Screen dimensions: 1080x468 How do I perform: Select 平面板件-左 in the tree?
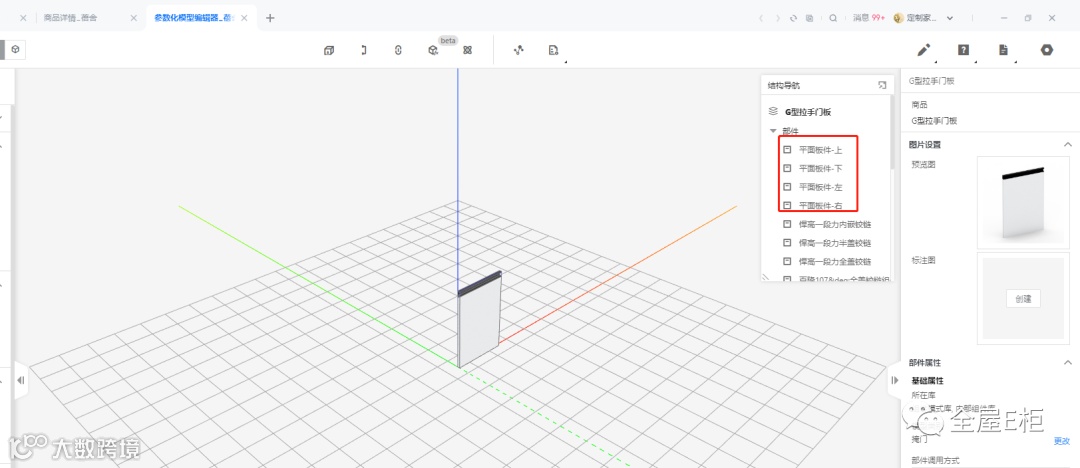[820, 187]
